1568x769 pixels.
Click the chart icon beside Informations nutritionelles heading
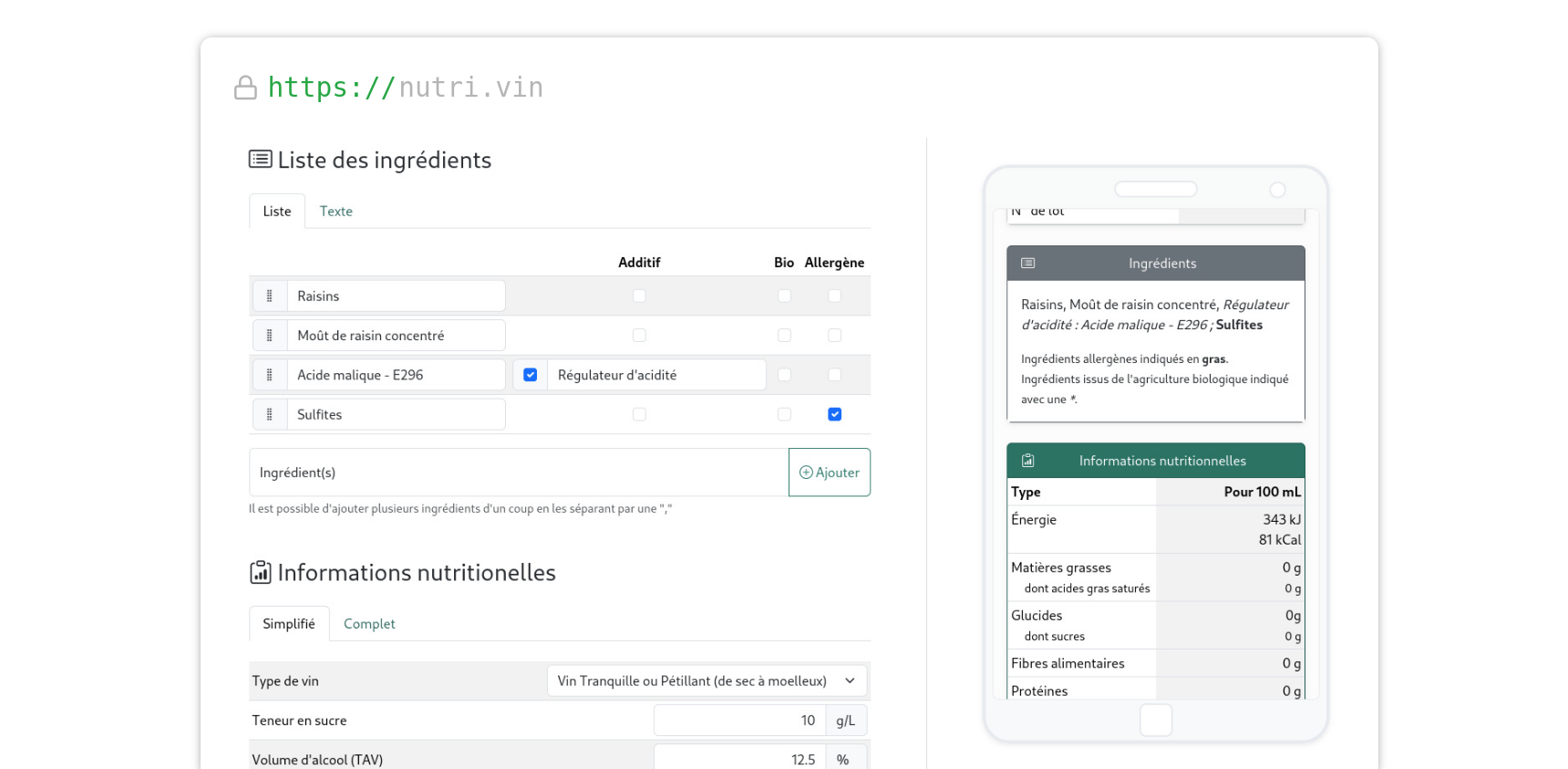(260, 573)
